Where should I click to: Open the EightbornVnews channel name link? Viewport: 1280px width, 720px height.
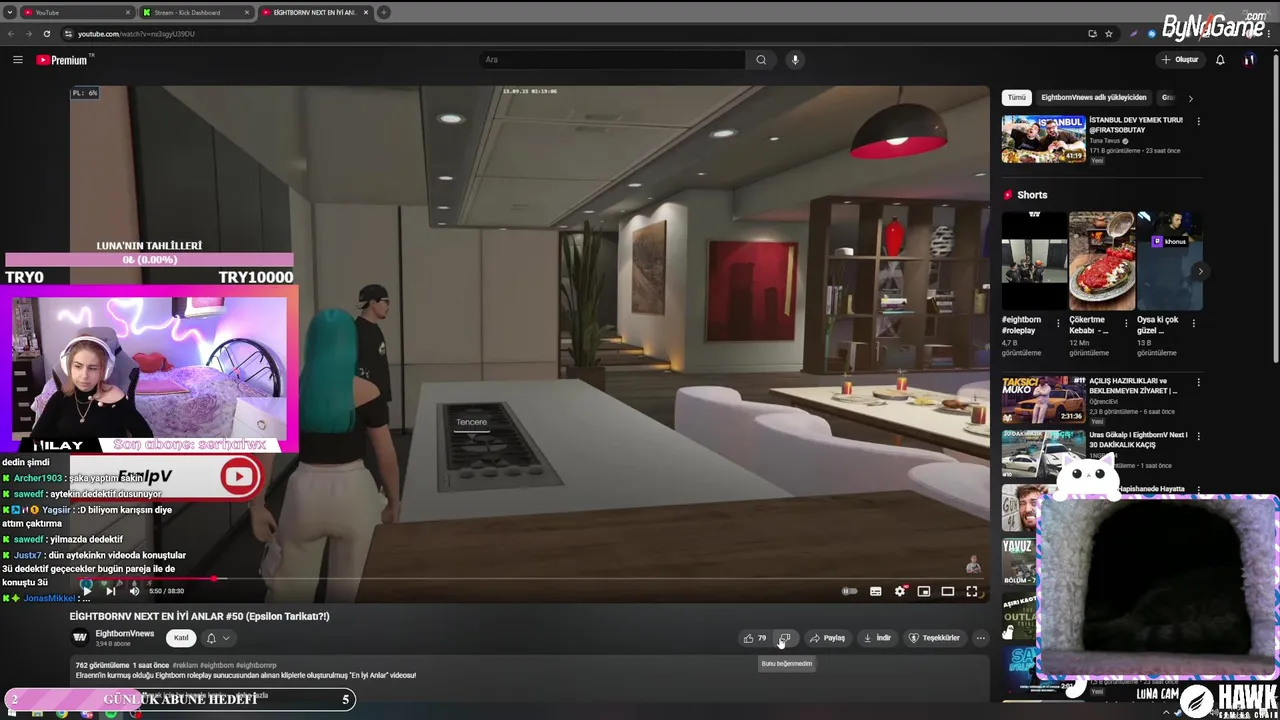(125, 634)
